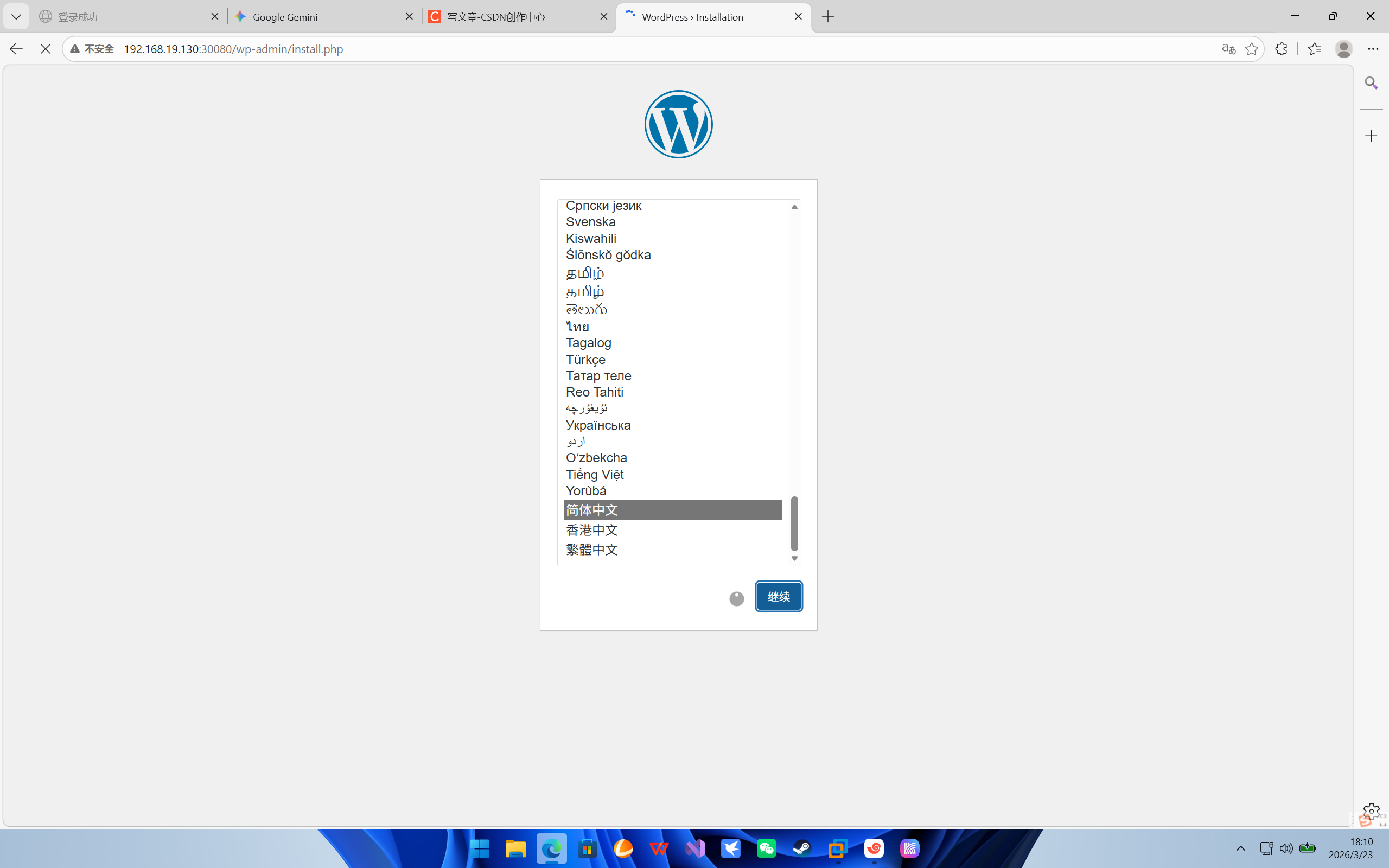Open the volume control in system tray

(1286, 848)
